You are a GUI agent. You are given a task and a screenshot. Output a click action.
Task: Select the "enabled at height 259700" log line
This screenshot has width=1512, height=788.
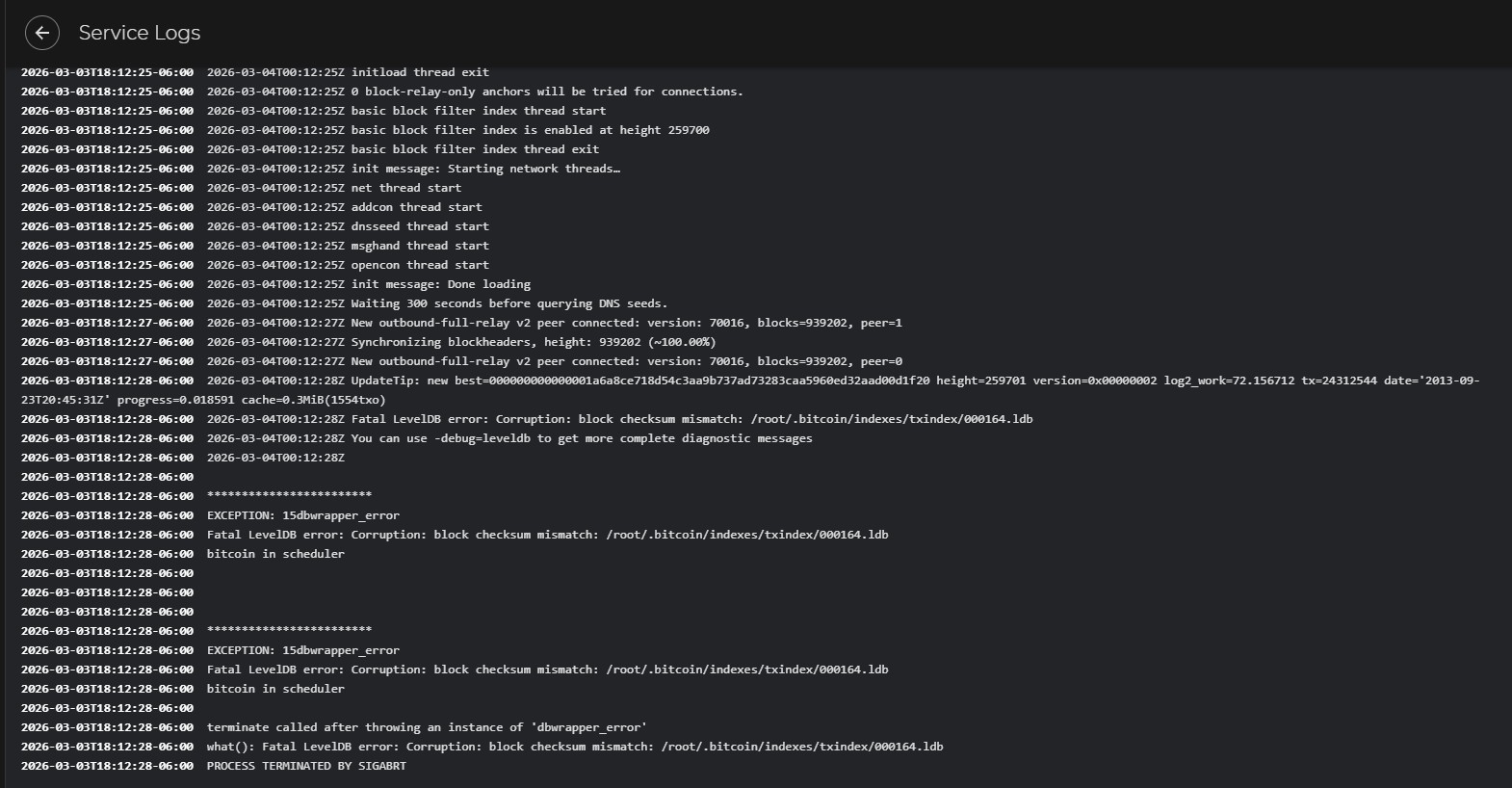tap(530, 130)
